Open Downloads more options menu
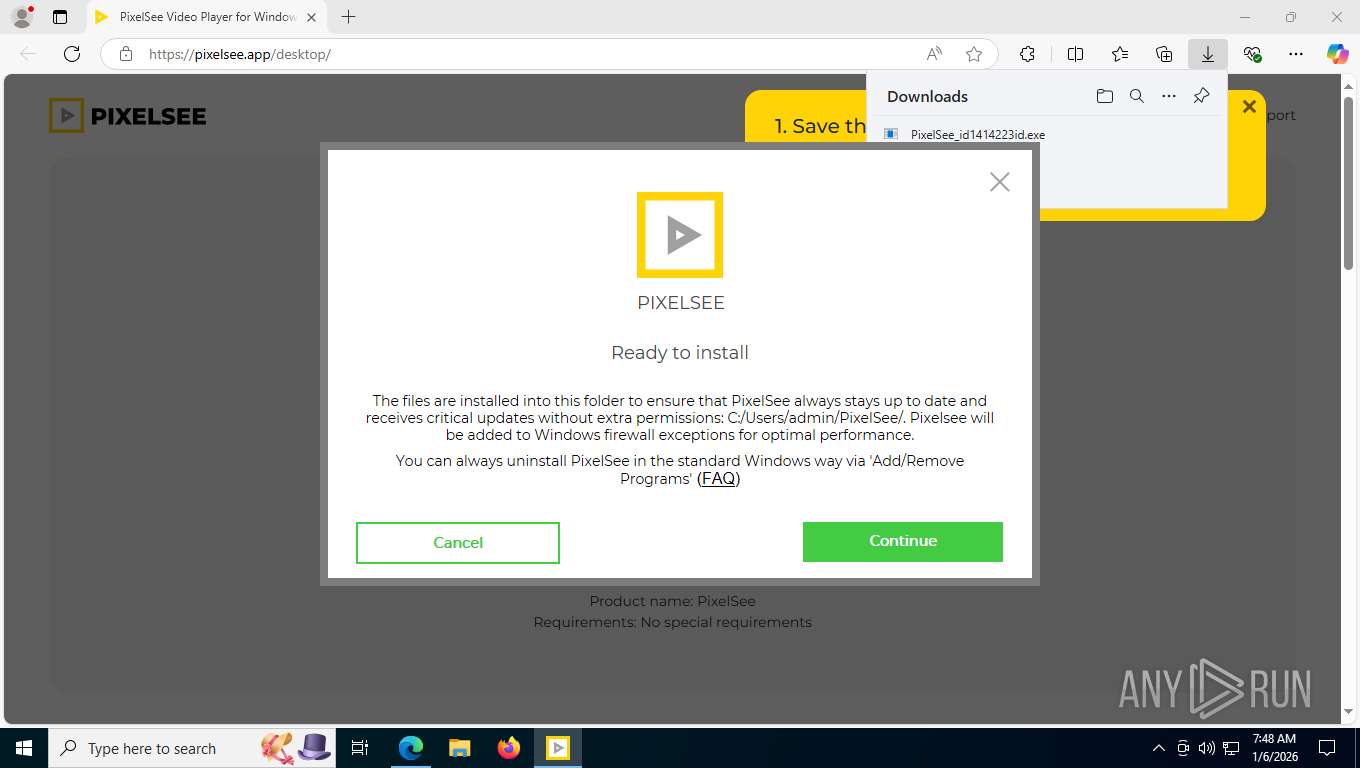Image resolution: width=1360 pixels, height=768 pixels. pos(1169,96)
